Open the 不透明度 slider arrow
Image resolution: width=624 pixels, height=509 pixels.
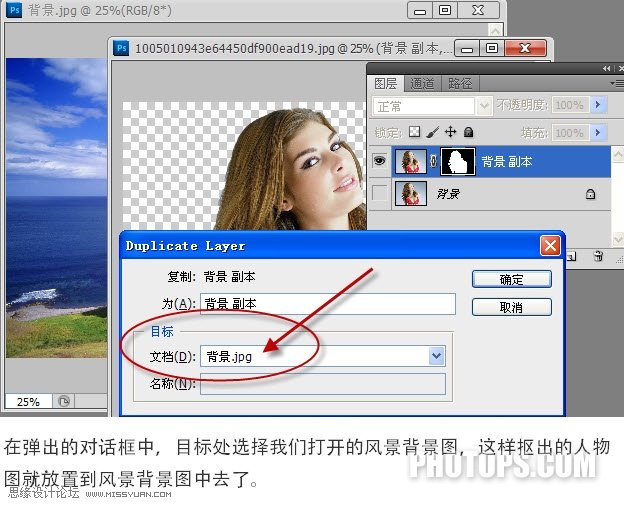(x=598, y=105)
